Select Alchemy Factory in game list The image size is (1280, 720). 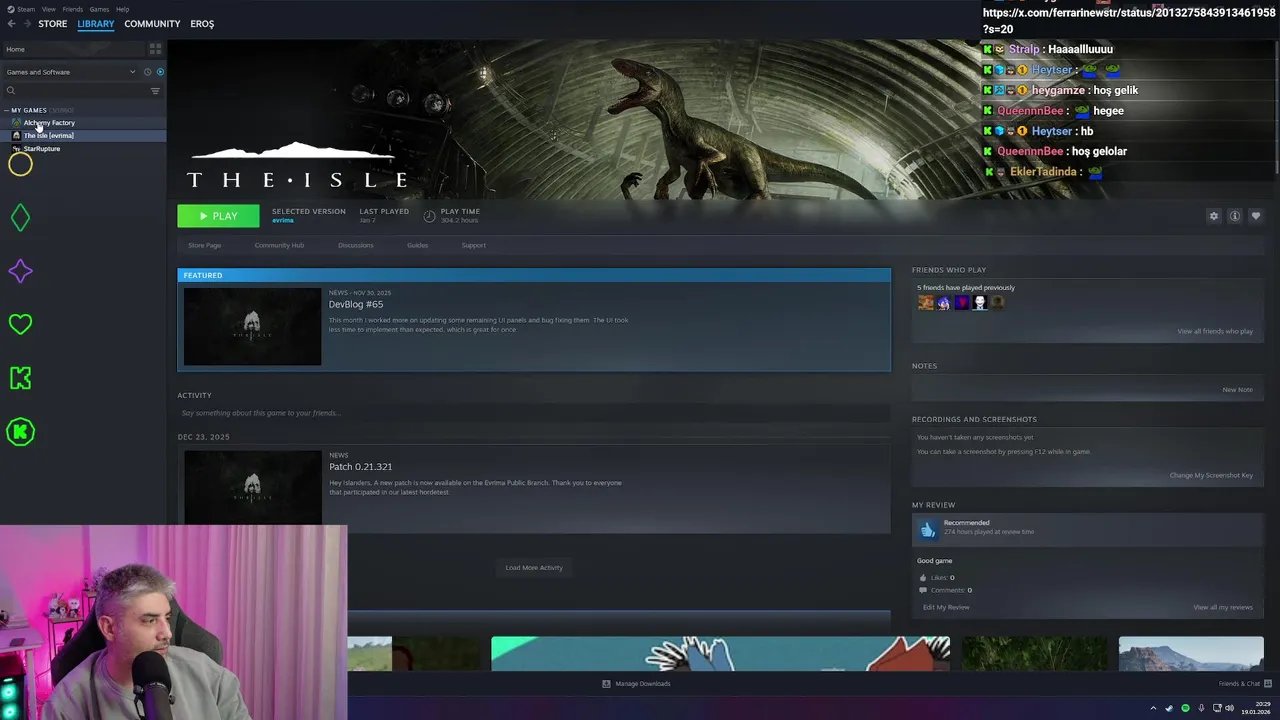click(83, 123)
